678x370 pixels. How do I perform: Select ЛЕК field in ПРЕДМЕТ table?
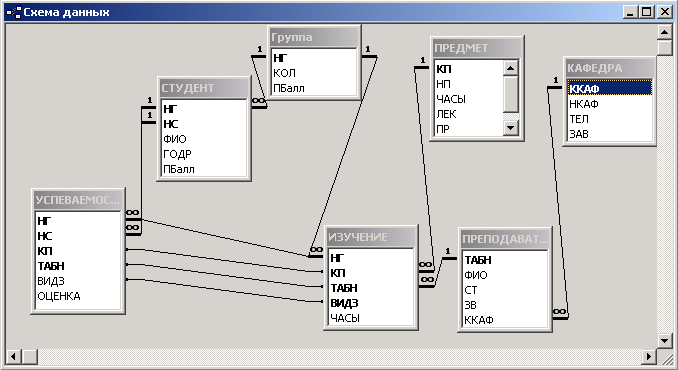[469, 114]
